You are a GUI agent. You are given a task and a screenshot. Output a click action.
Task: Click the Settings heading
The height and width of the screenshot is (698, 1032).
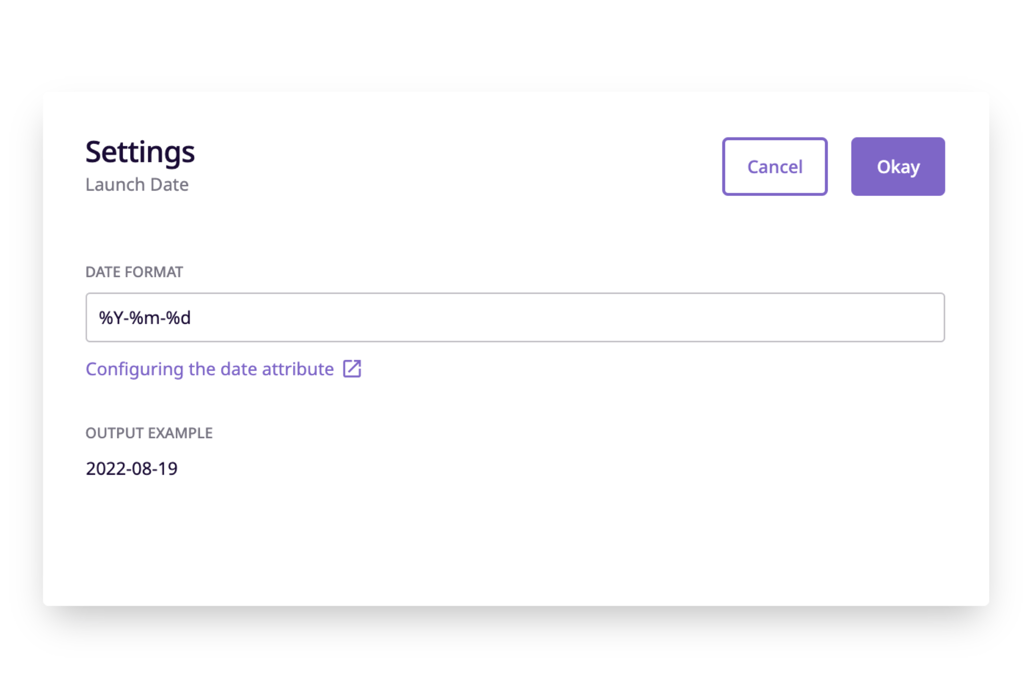[139, 151]
